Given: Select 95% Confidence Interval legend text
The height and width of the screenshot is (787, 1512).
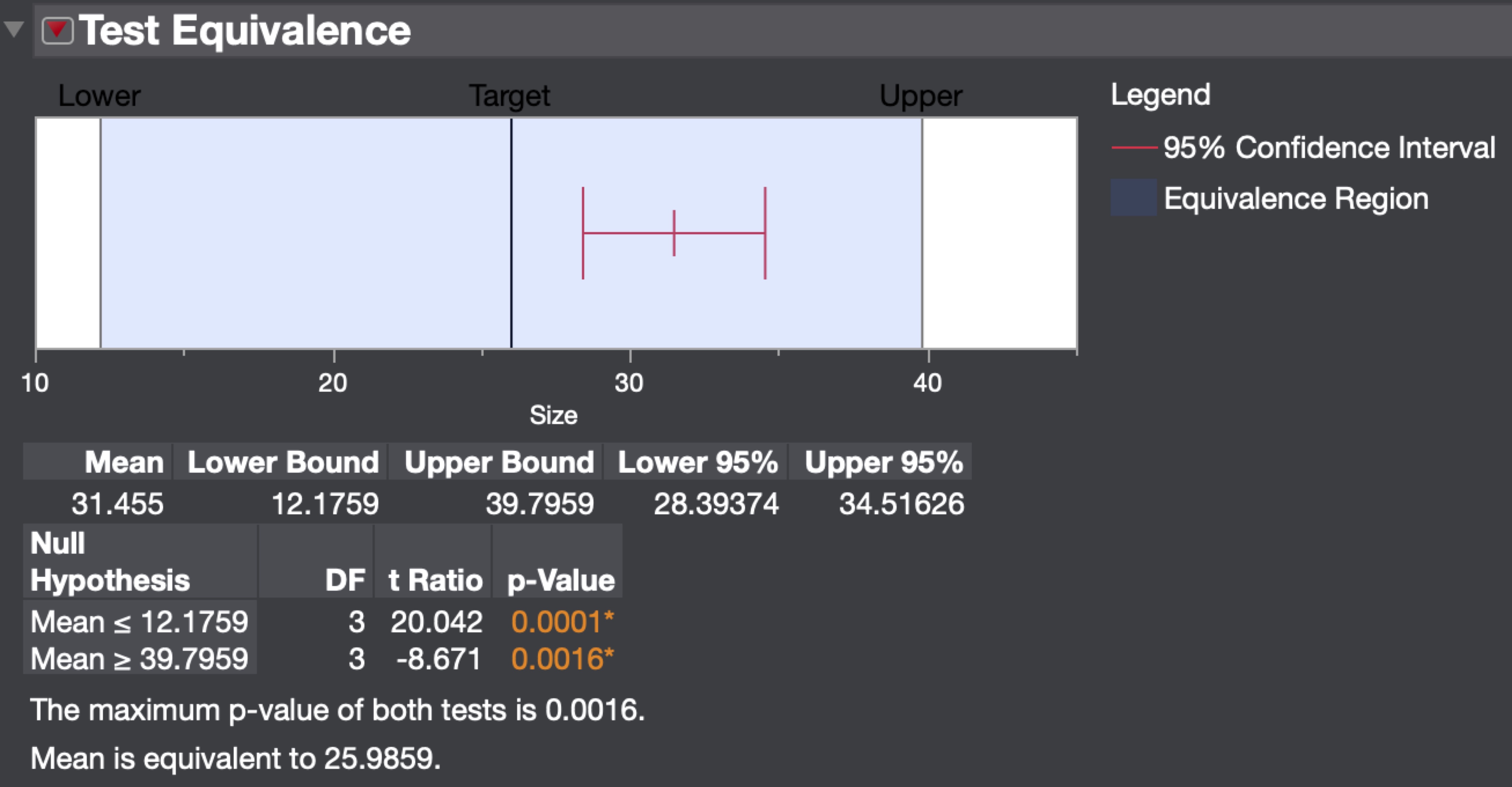Looking at the screenshot, I should click(x=1330, y=147).
